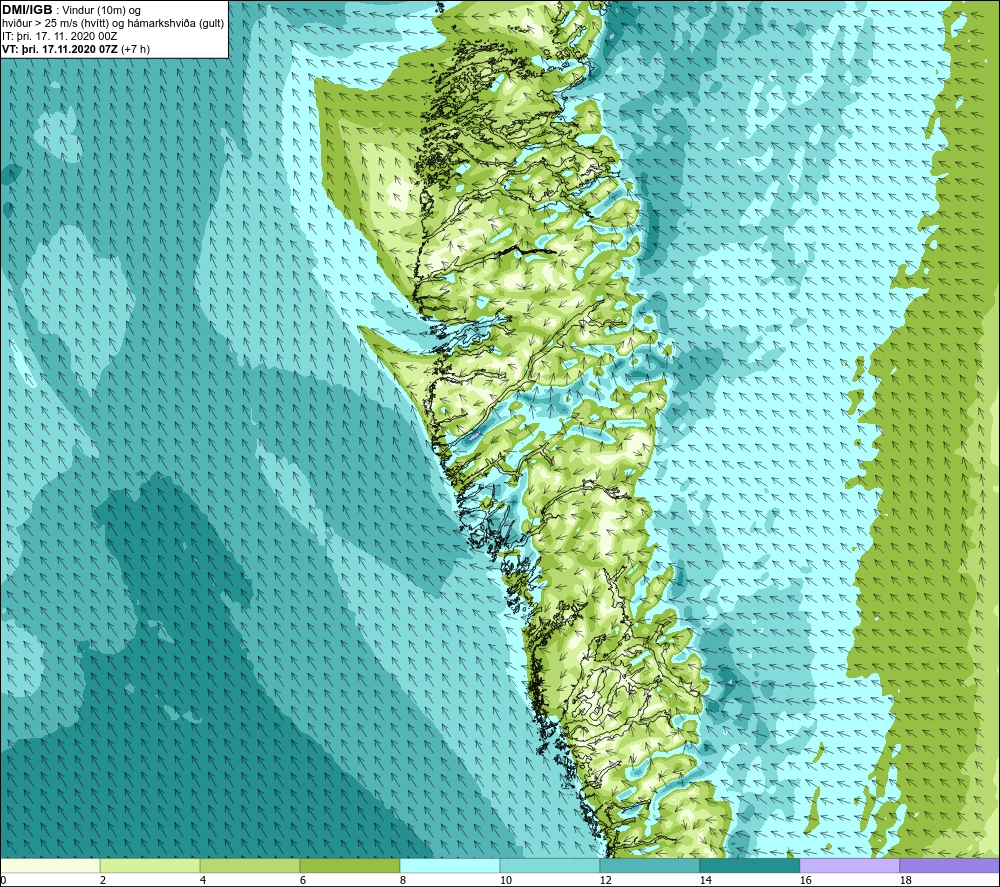Click the 'VT: þri. 17.11.2020 07Z' valid-time text
The width and height of the screenshot is (1000, 887).
coord(60,49)
